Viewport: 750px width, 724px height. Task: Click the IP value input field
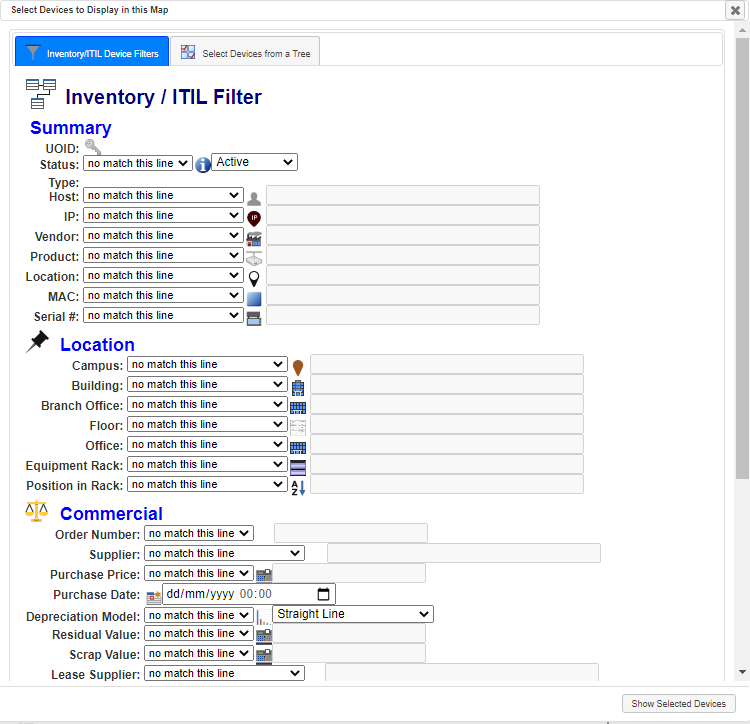(403, 216)
